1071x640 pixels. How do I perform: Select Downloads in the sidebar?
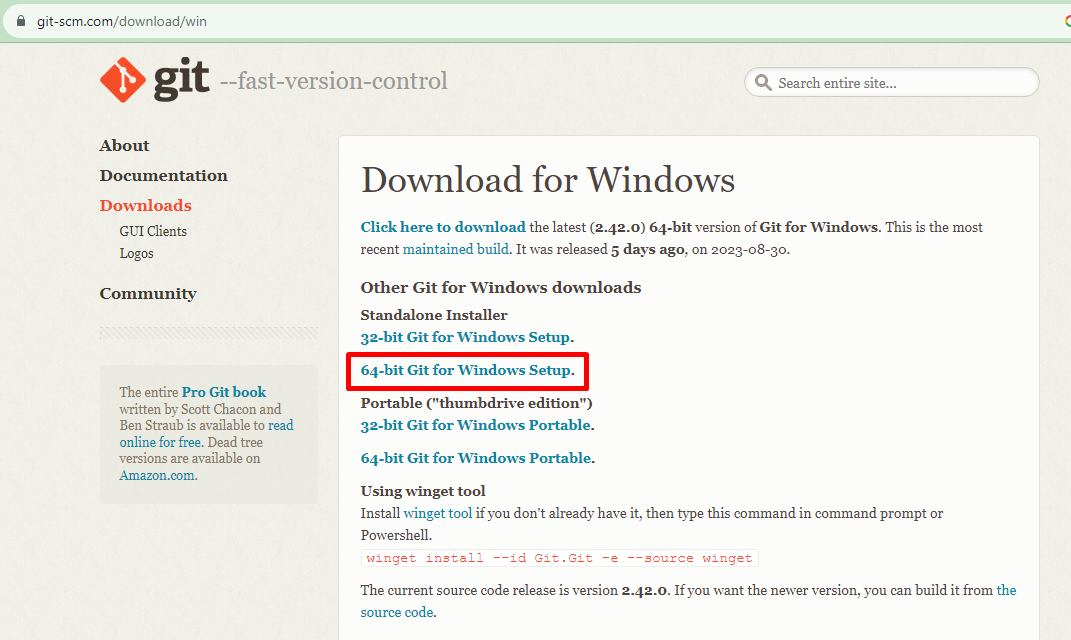coord(145,205)
